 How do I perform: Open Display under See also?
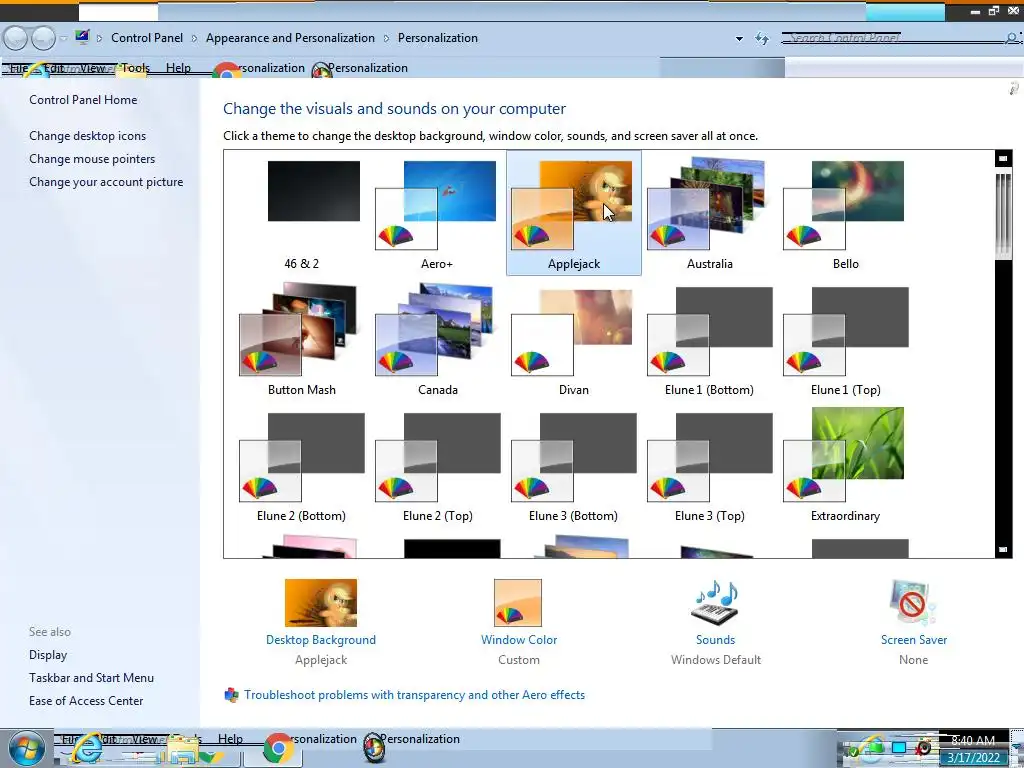48,655
